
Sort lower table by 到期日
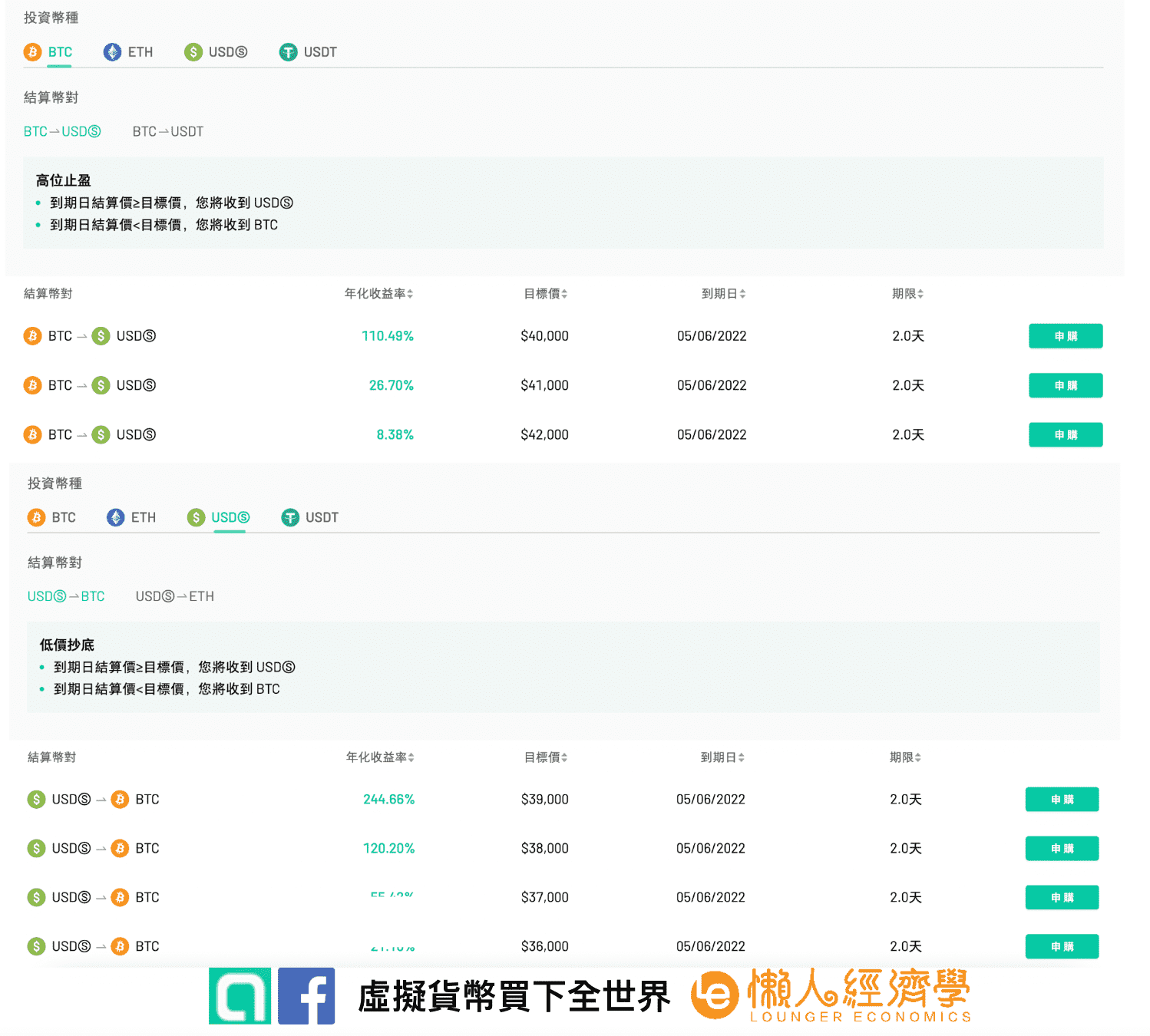(722, 757)
